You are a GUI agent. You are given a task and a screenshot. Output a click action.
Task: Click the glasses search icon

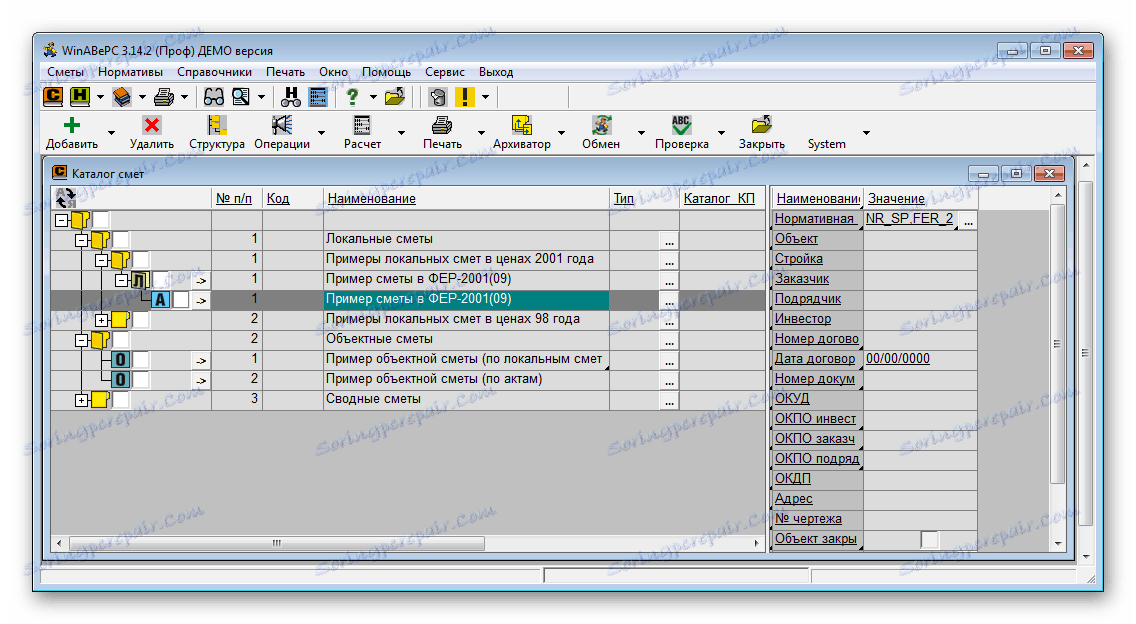213,96
